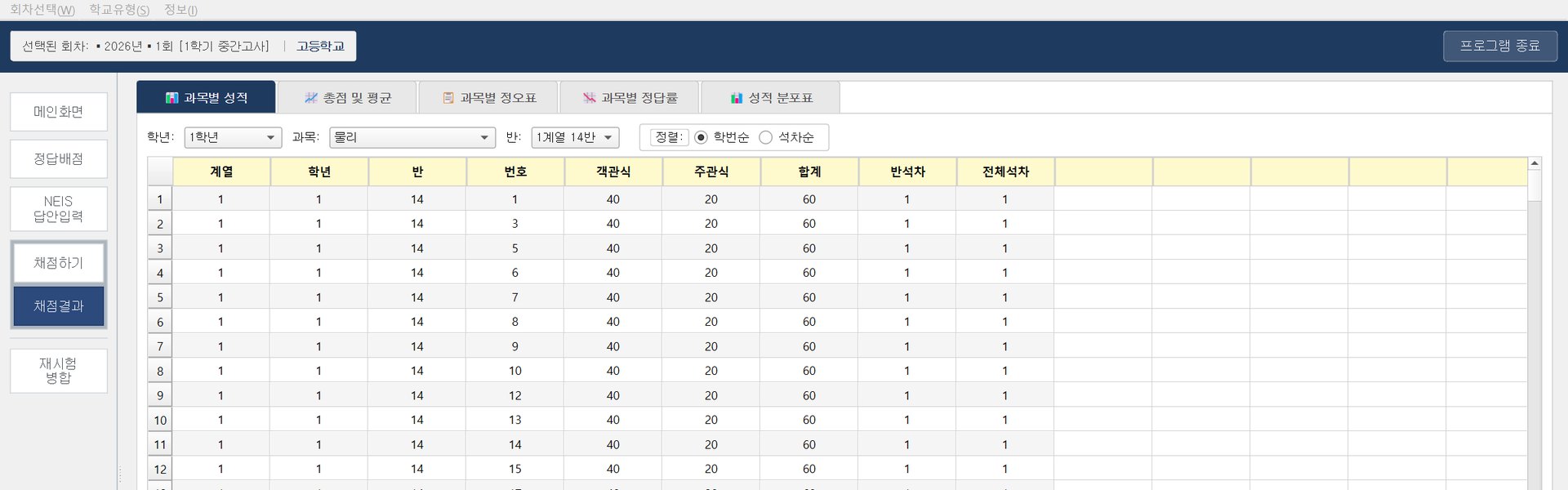Open 재시험 병합 from the sidebar
1568x490 pixels.
point(59,371)
